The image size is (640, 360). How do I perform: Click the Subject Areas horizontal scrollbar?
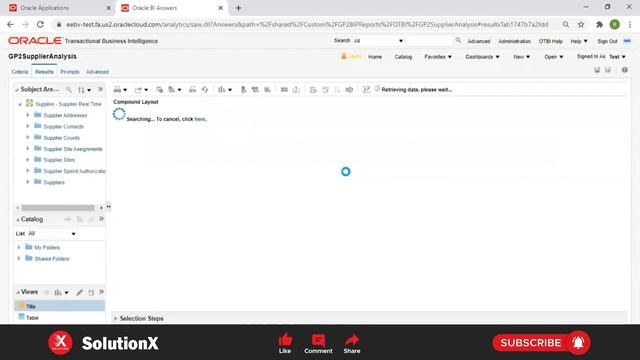tap(58, 208)
